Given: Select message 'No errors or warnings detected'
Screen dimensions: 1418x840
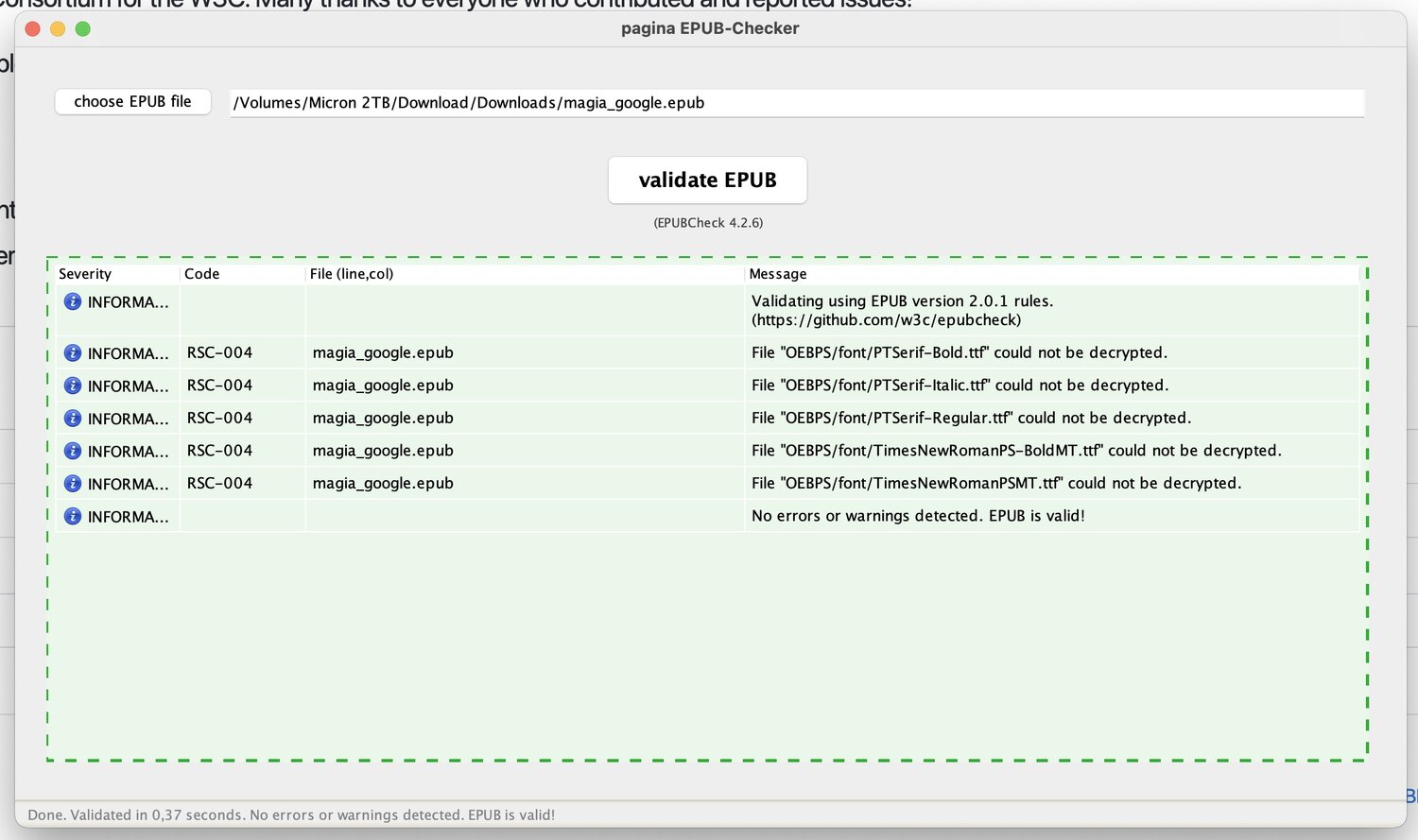Looking at the screenshot, I should (918, 516).
